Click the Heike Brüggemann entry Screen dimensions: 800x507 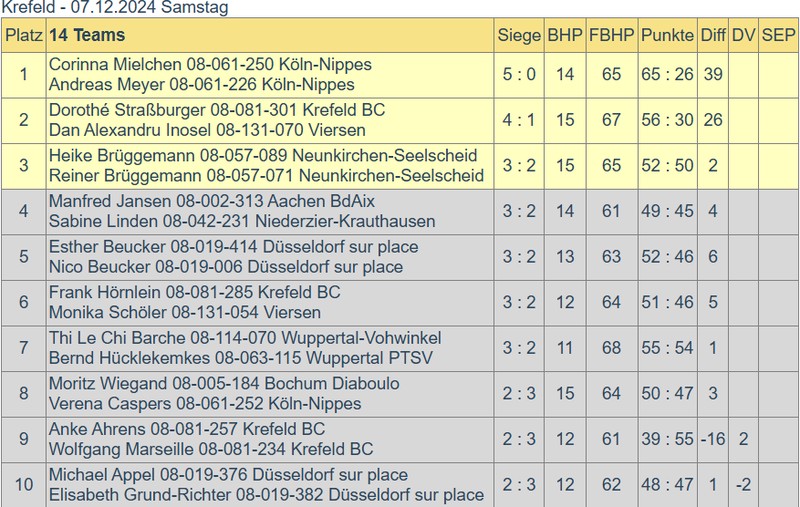tap(263, 156)
